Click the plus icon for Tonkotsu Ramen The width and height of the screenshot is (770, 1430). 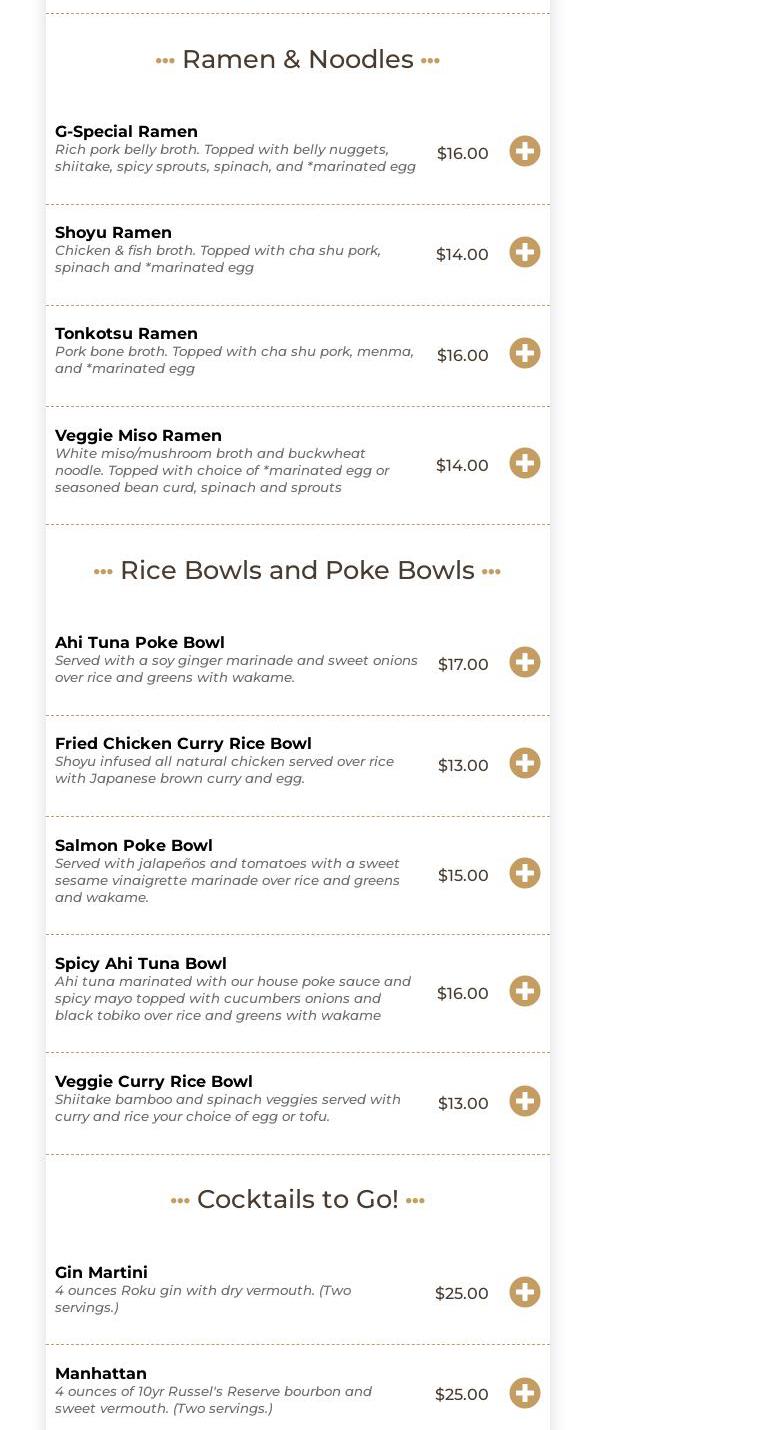(x=524, y=353)
